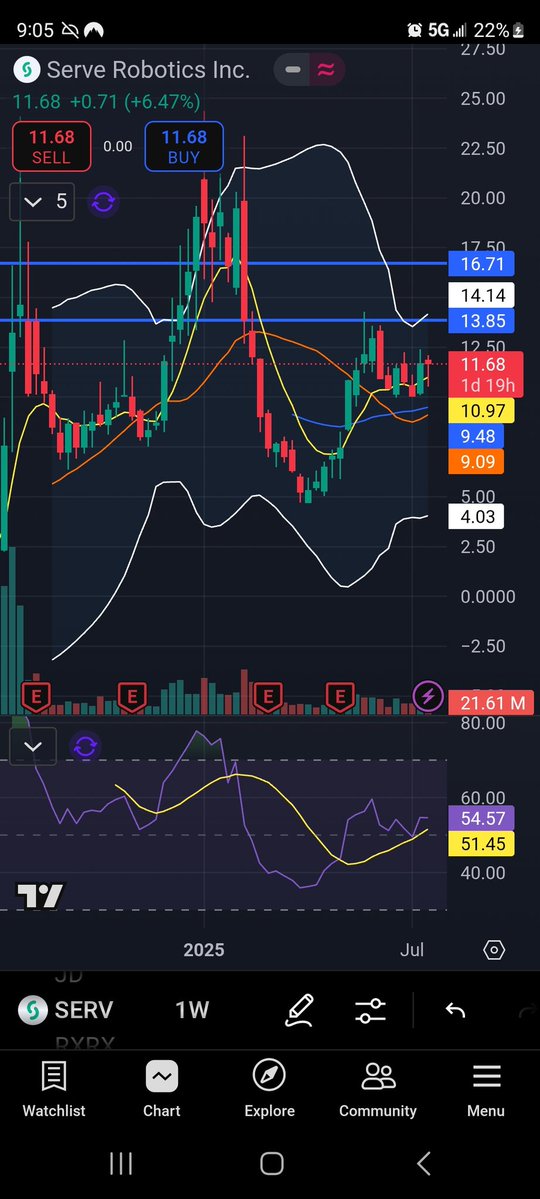Tap the yellow 10.97 moving average label
540x1199 pixels.
point(481,411)
